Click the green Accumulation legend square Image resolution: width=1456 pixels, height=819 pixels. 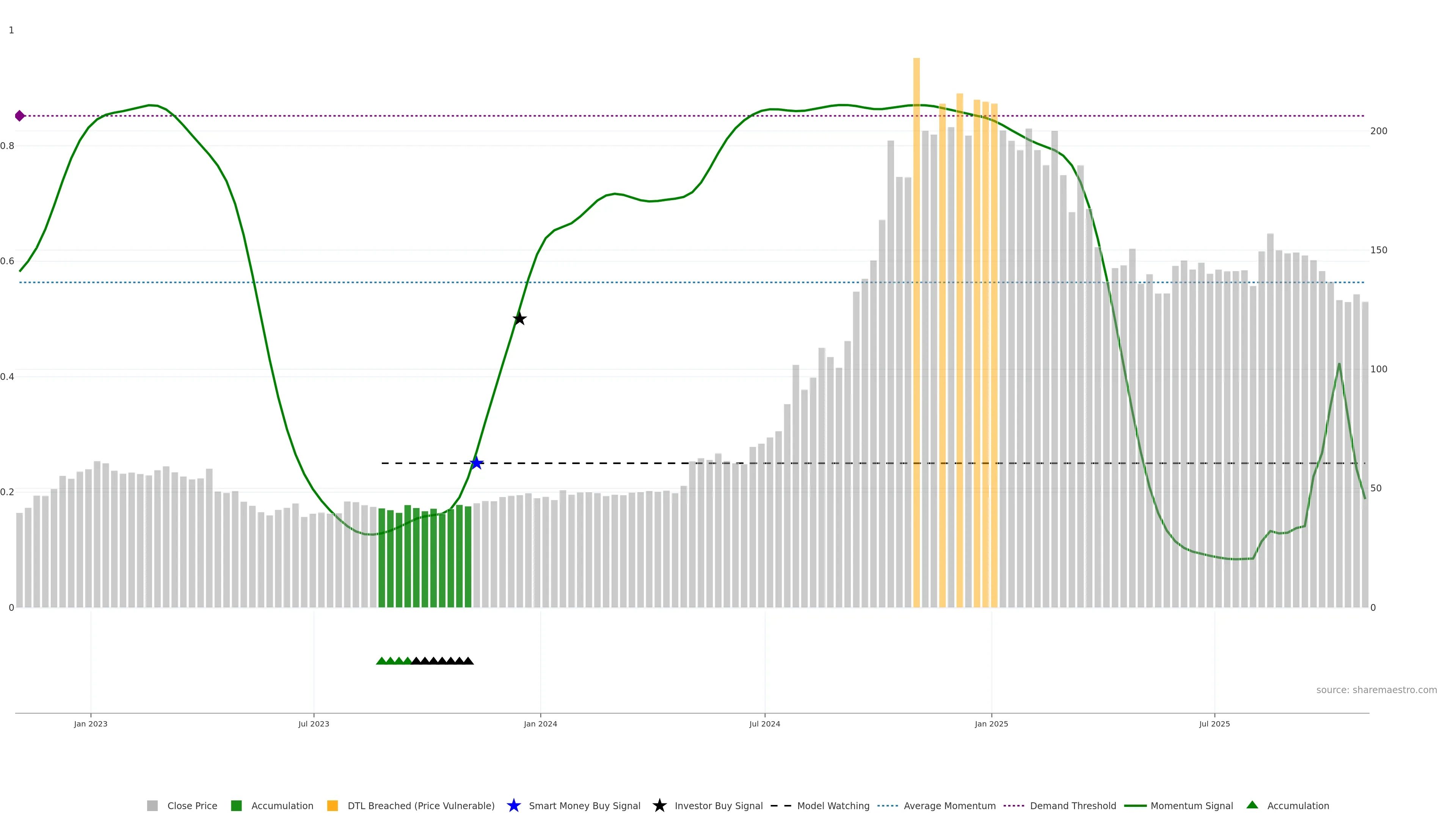point(236,805)
